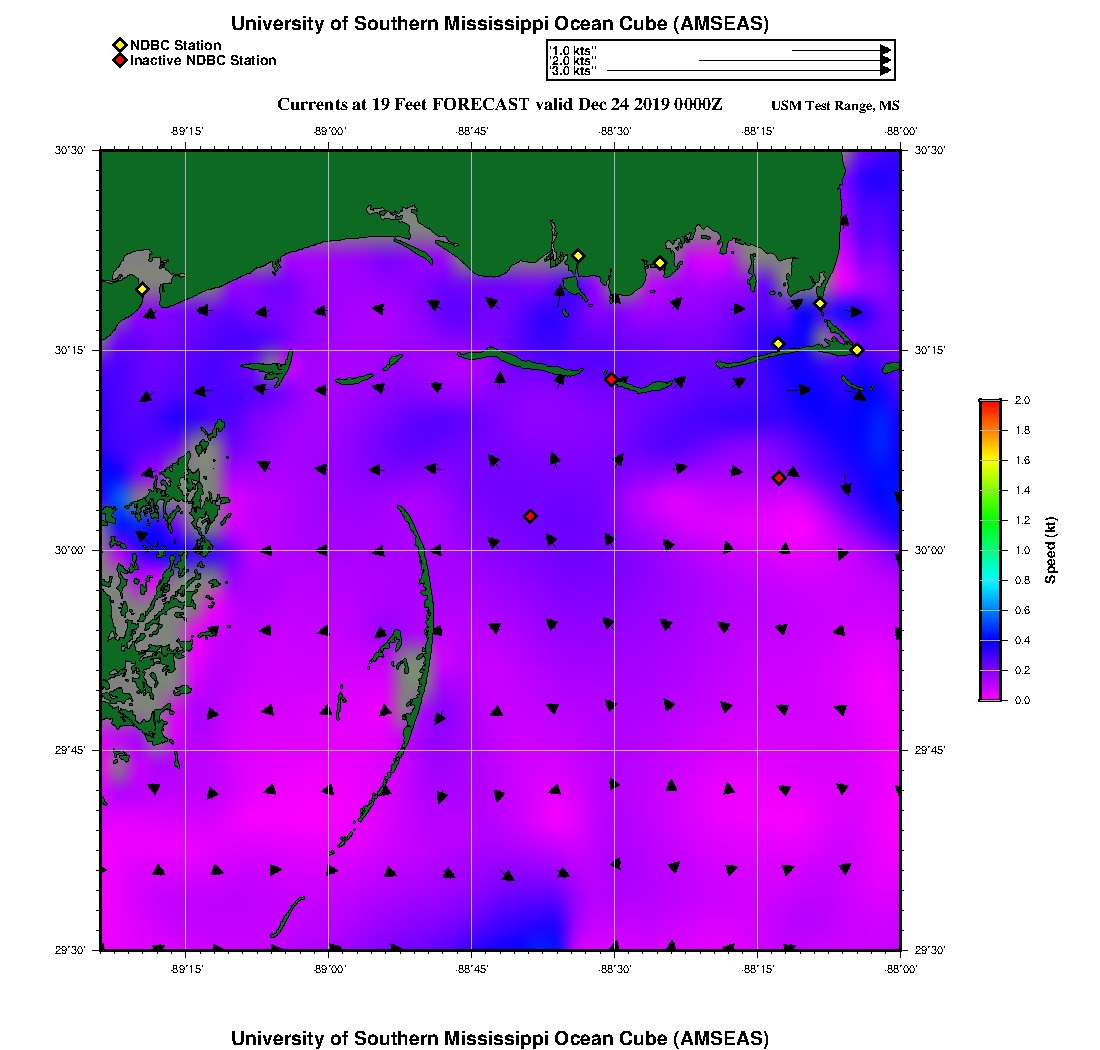Click the USM Test Range, MS label
The image size is (1100, 1050).
point(835,106)
